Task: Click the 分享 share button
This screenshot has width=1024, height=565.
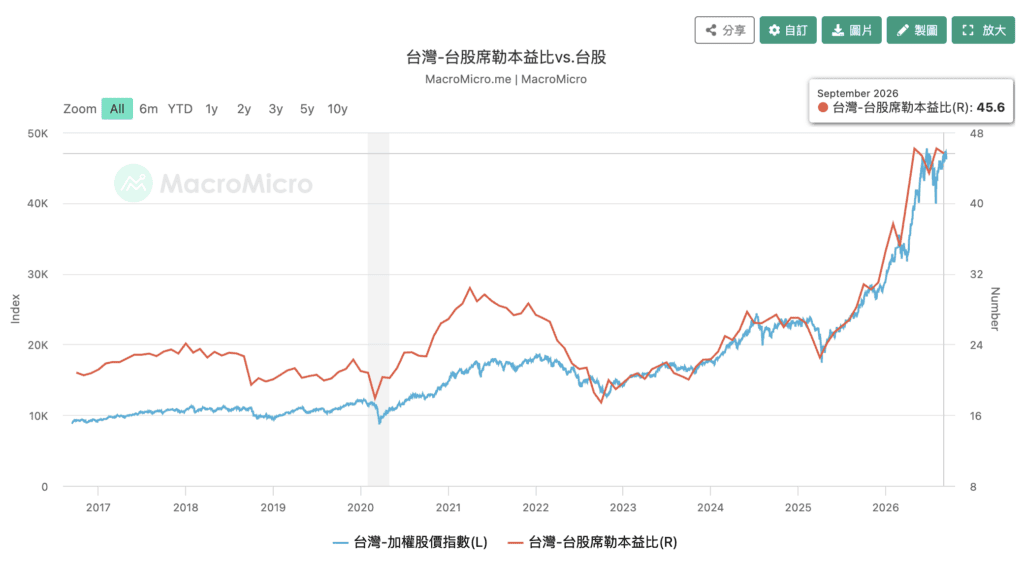Action: [724, 30]
